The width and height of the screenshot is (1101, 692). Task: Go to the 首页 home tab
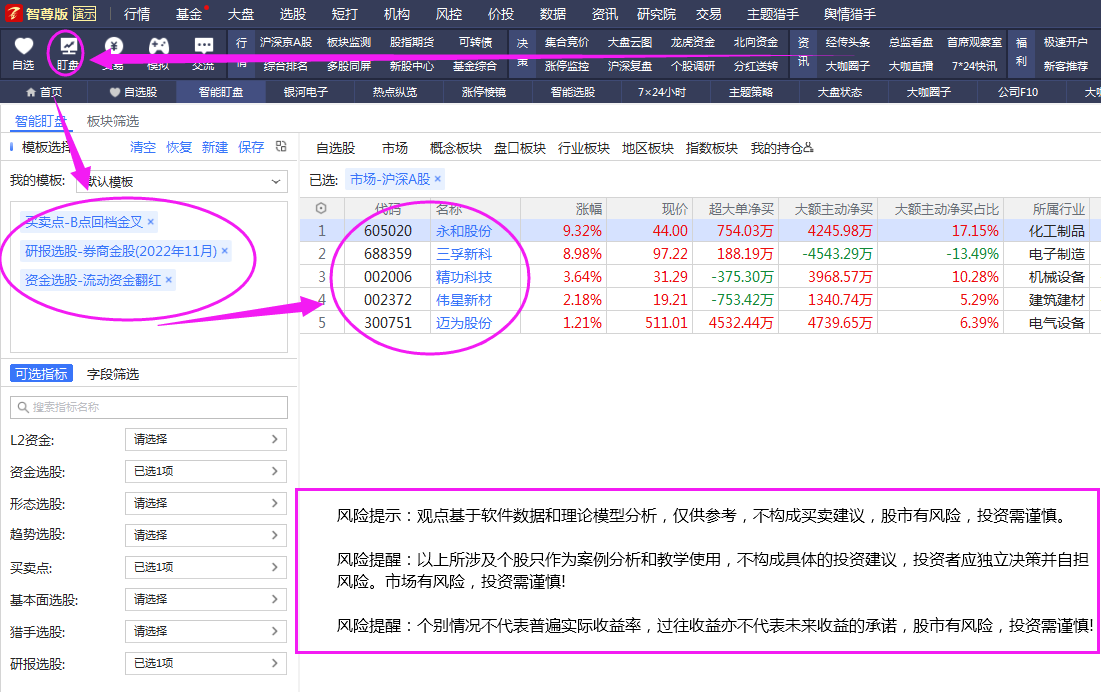click(x=44, y=92)
